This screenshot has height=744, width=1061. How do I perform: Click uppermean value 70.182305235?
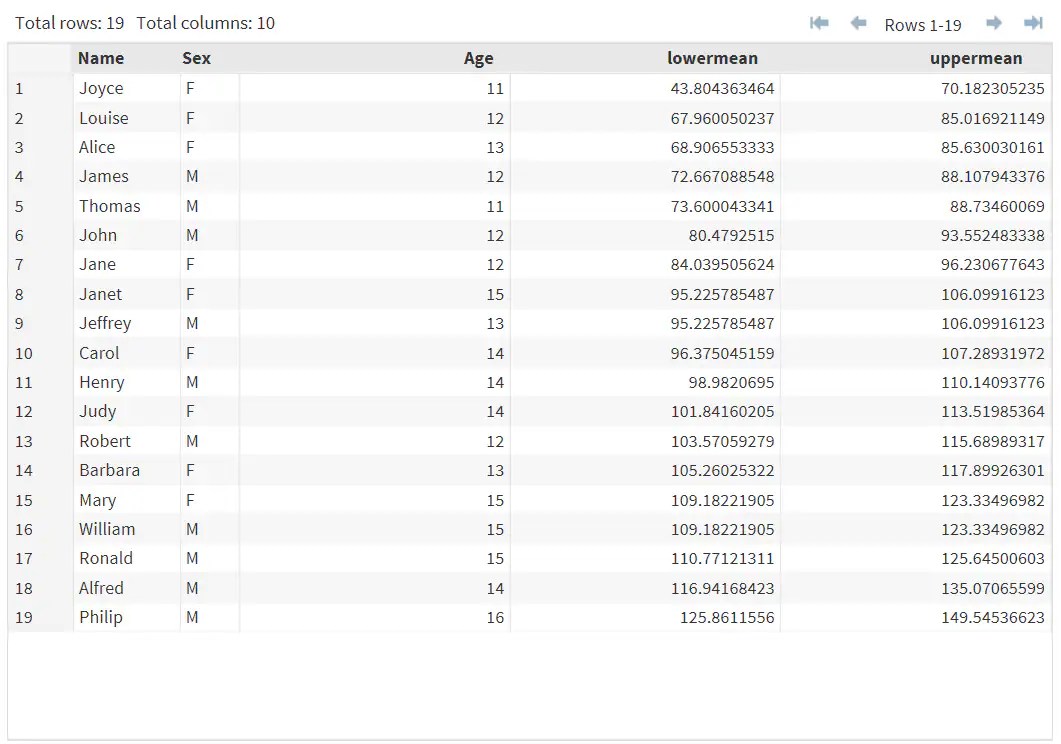993,89
